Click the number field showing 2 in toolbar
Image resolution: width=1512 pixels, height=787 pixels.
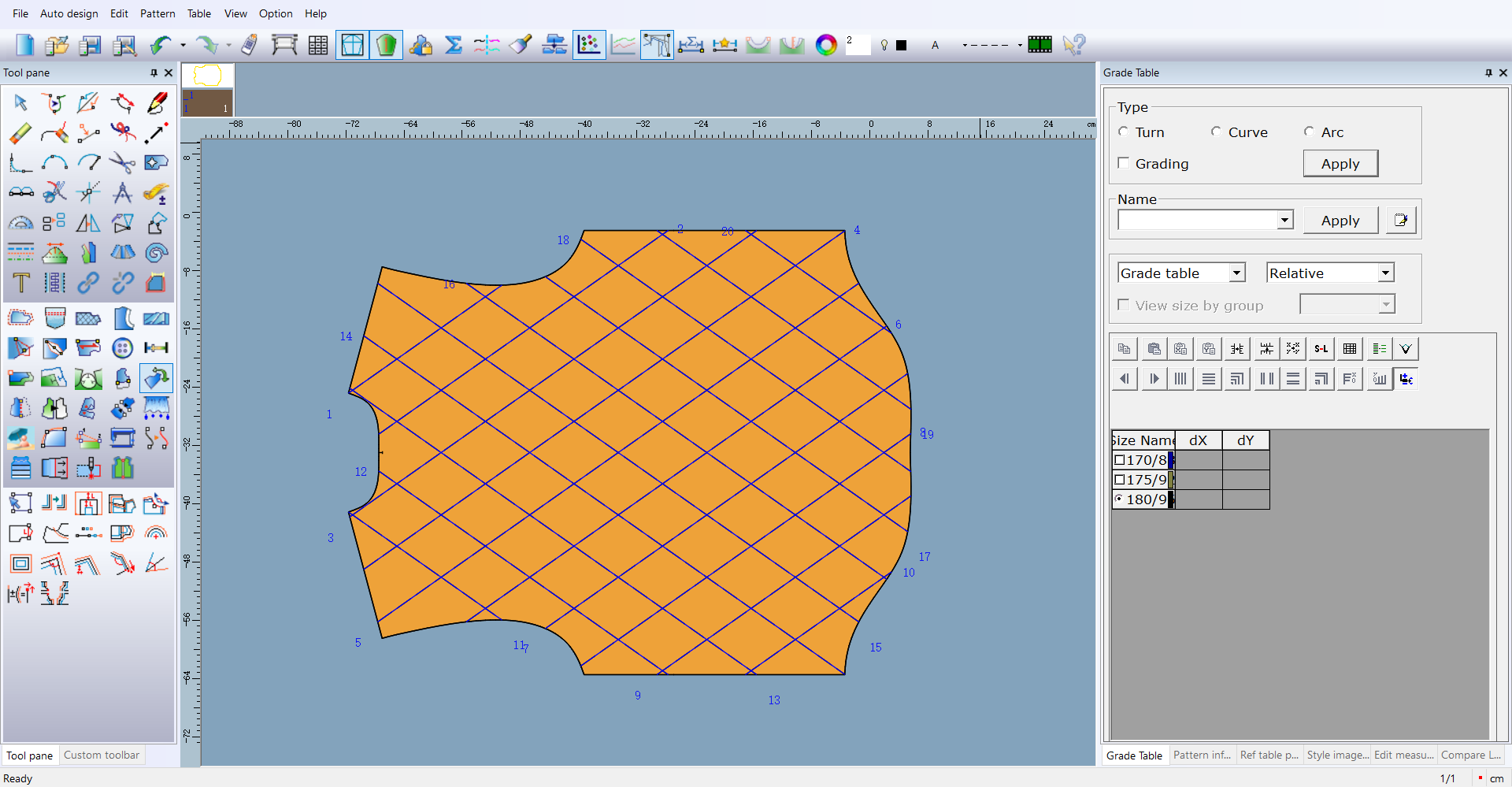(858, 45)
